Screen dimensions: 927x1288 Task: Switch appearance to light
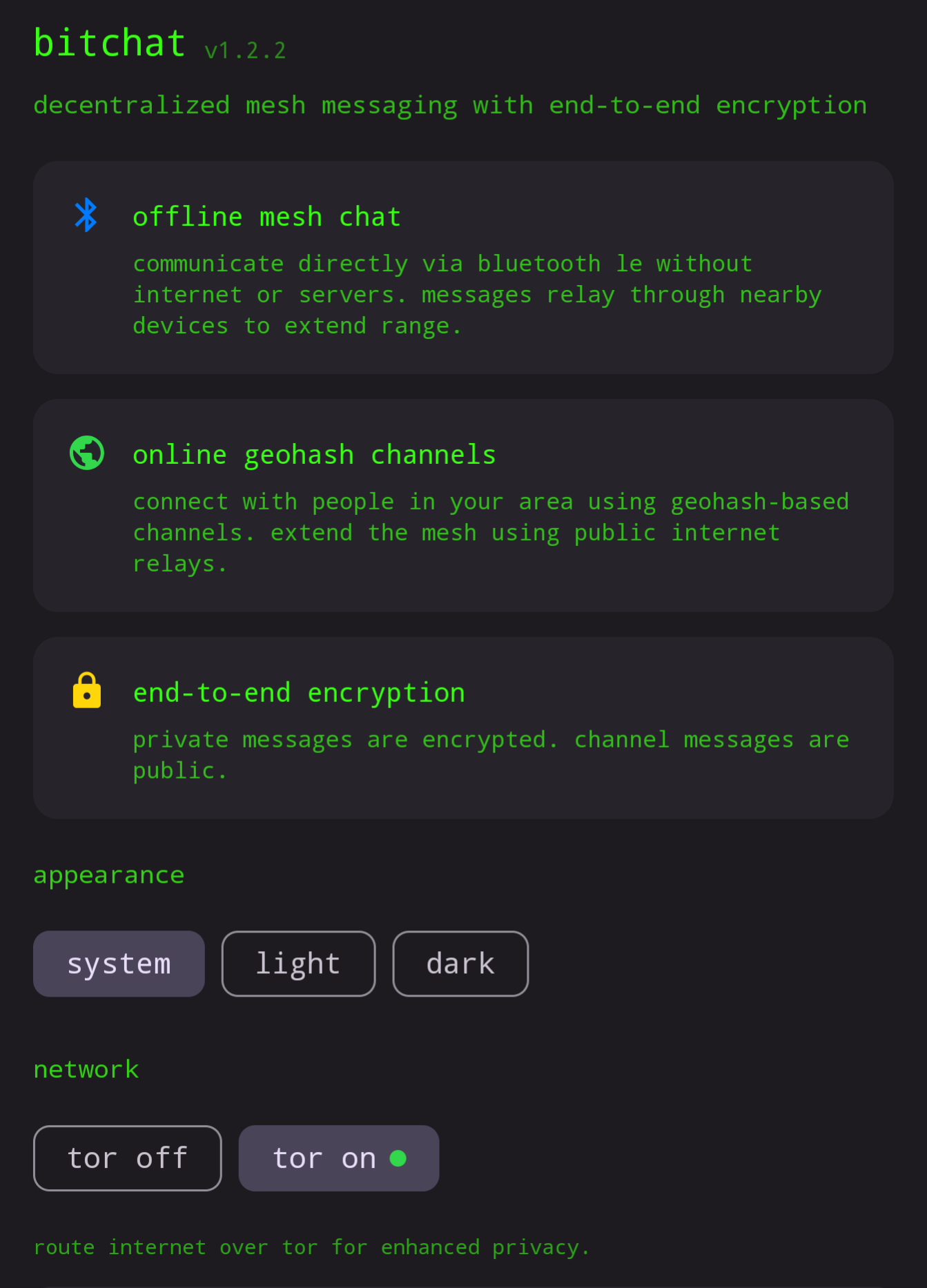298,964
